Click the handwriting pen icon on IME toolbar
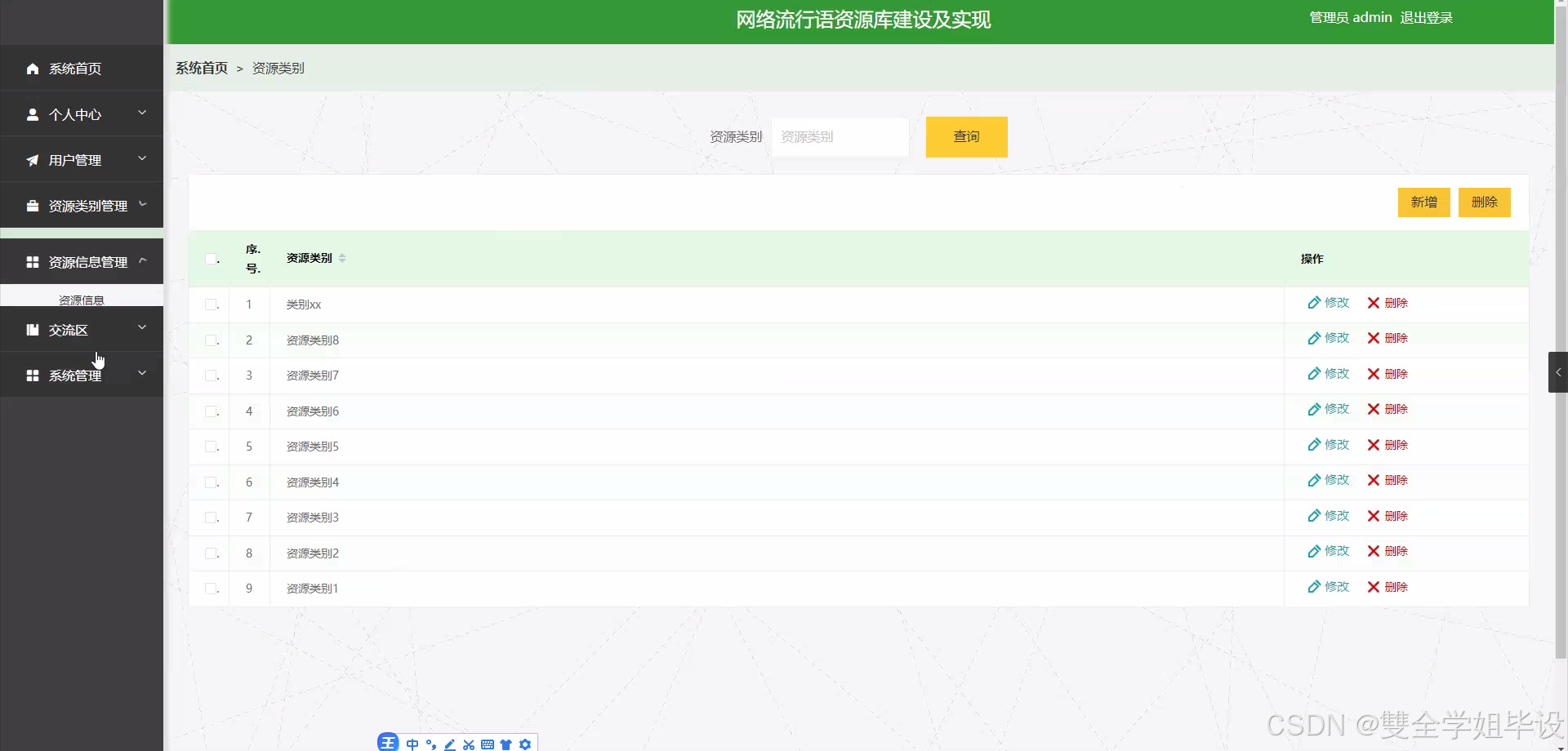Screen dimensions: 1568x751 coord(450,744)
